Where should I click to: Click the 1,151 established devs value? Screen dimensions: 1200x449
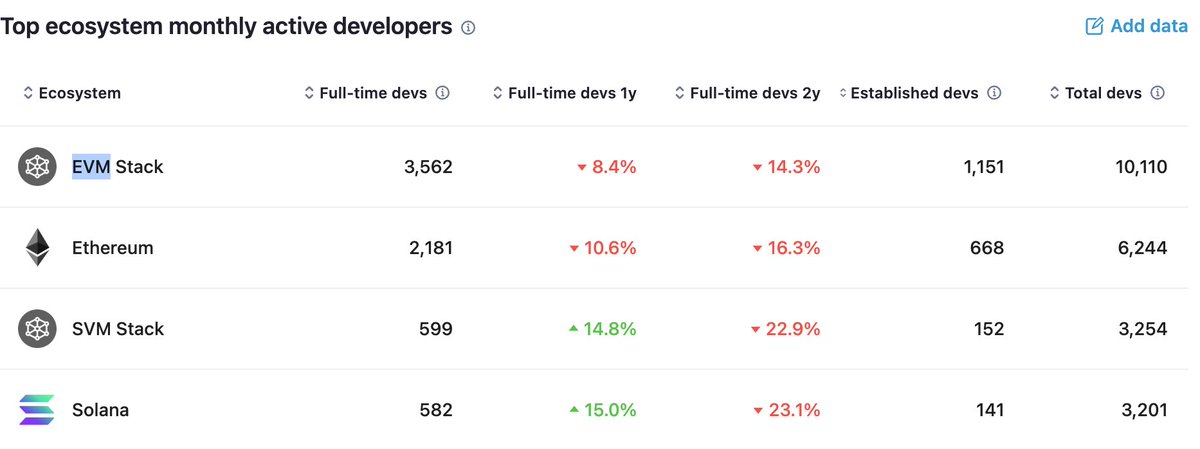pyautogui.click(x=982, y=167)
